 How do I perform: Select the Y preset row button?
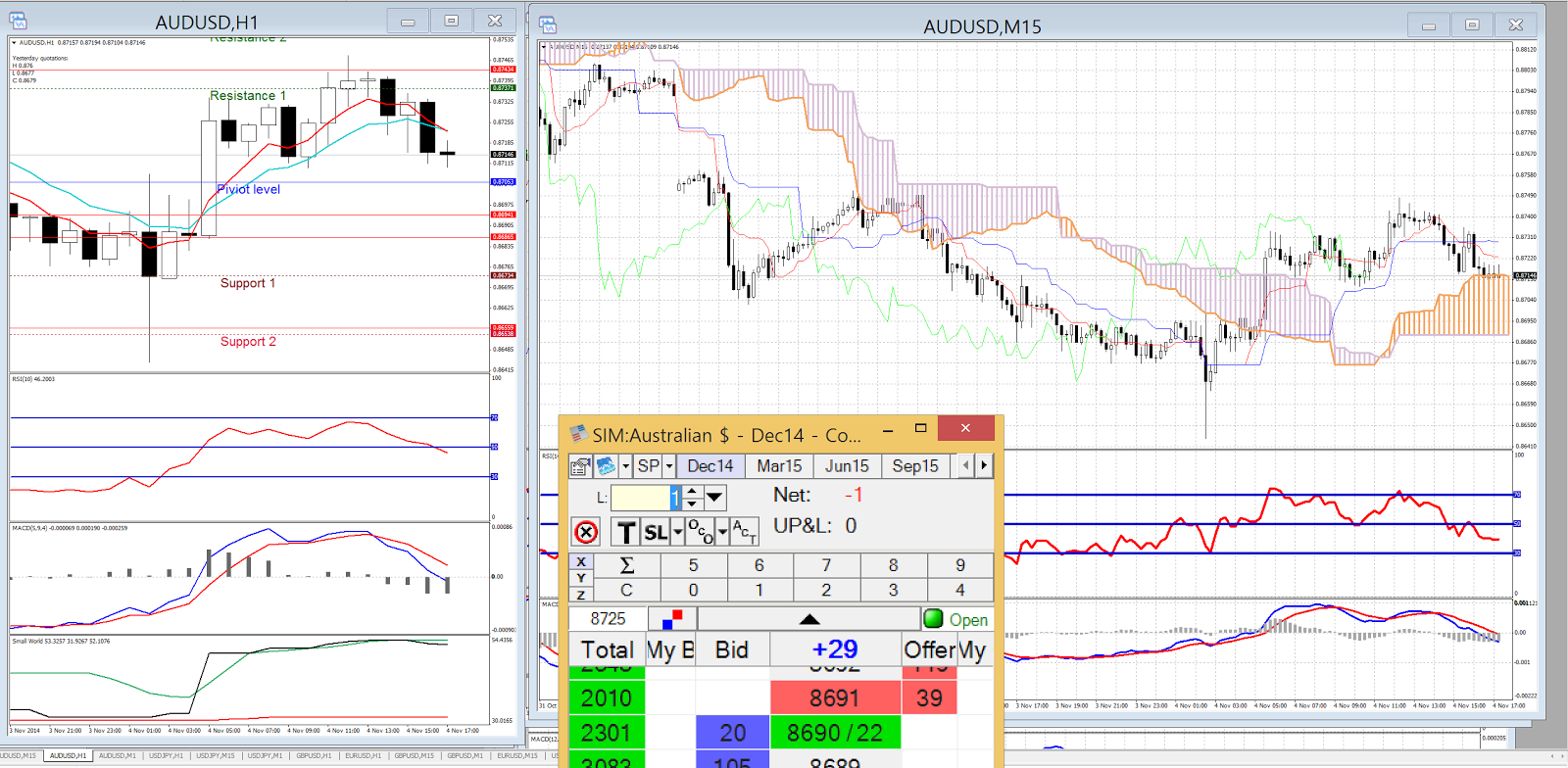click(581, 578)
